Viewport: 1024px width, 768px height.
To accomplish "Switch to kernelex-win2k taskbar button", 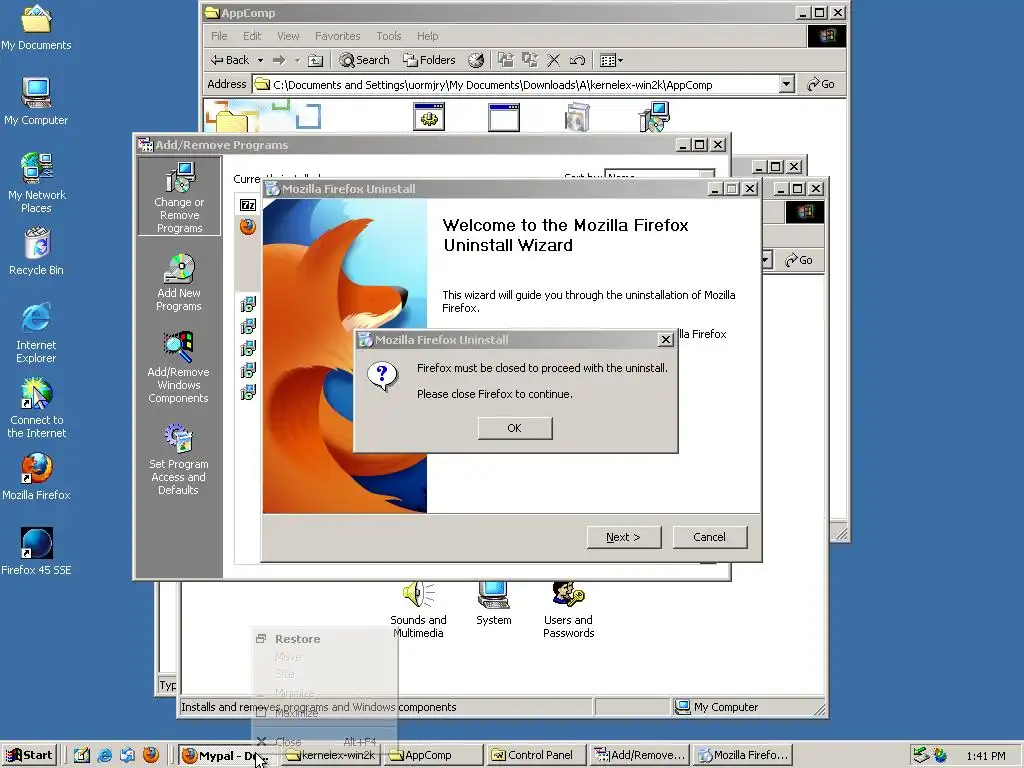I will pos(332,756).
